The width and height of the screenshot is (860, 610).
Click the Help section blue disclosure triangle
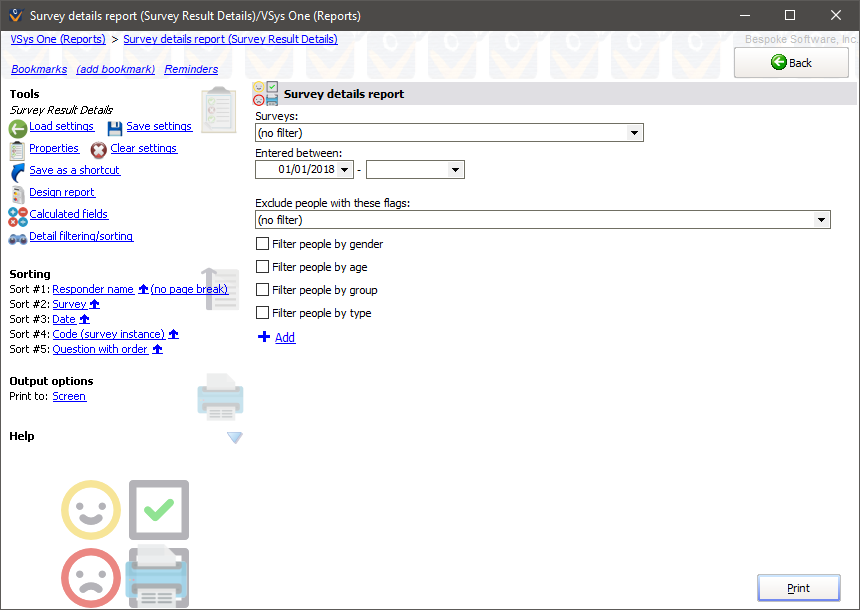pos(235,437)
